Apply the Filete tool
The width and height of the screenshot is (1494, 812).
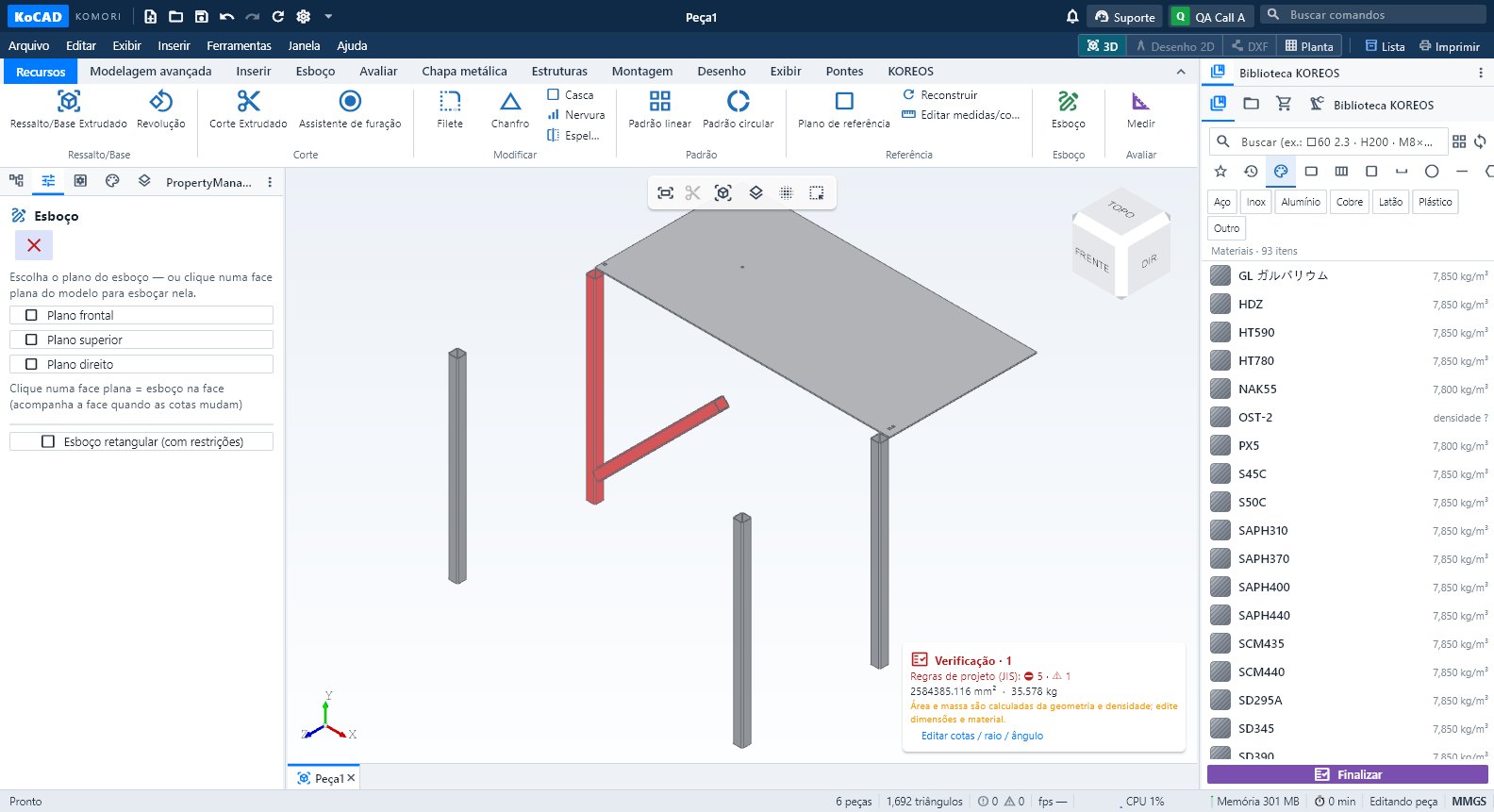point(450,109)
